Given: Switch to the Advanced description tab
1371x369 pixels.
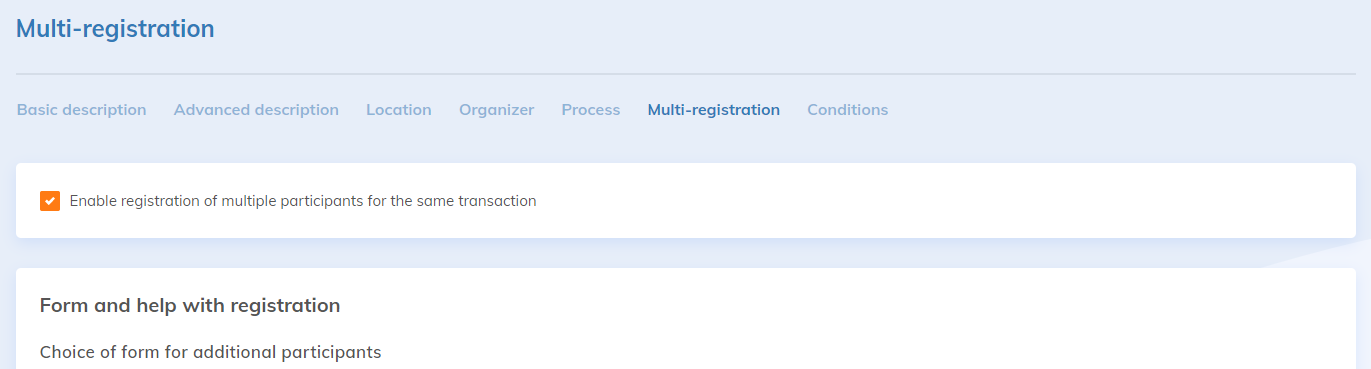Looking at the screenshot, I should pyautogui.click(x=256, y=110).
